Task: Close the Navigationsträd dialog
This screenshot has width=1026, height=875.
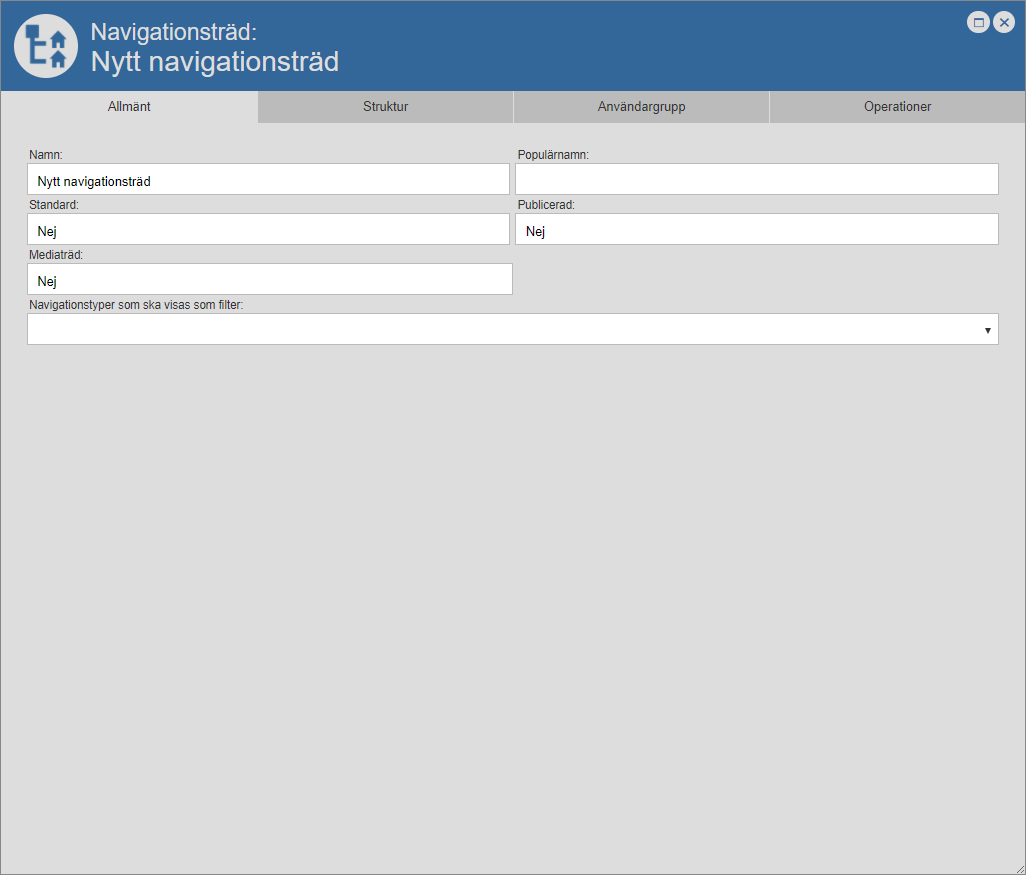Action: coord(1004,22)
